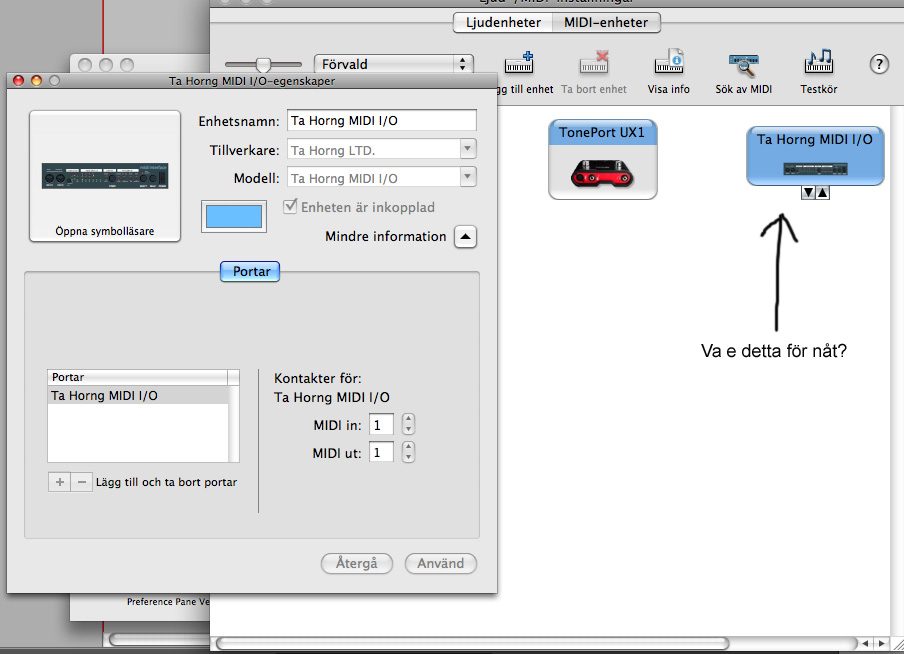This screenshot has width=904, height=654.
Task: Select the Ta Horng MIDI I/O device tile
Action: pyautogui.click(x=815, y=156)
